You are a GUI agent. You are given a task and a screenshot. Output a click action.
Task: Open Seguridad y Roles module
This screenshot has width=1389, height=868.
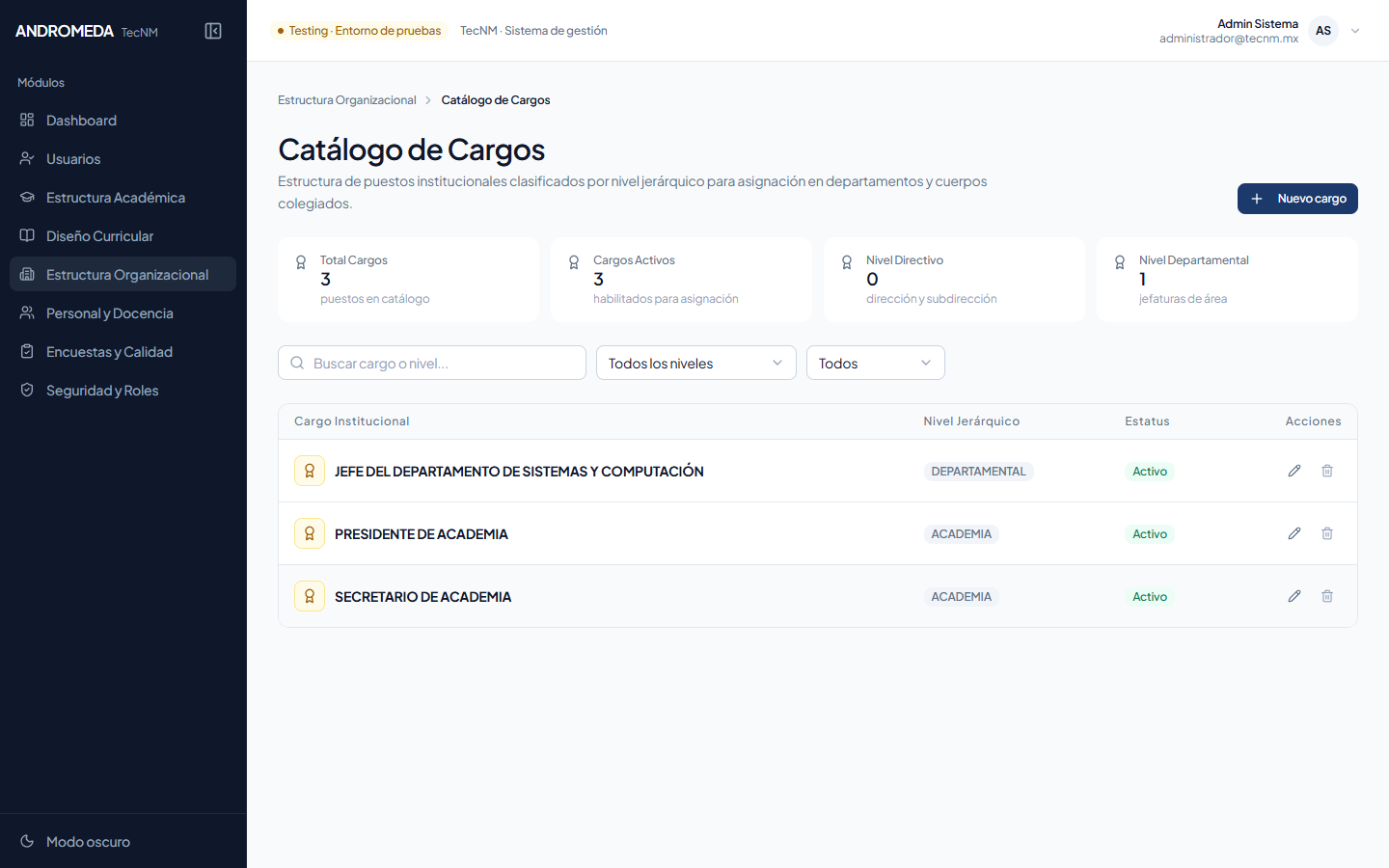123,391
